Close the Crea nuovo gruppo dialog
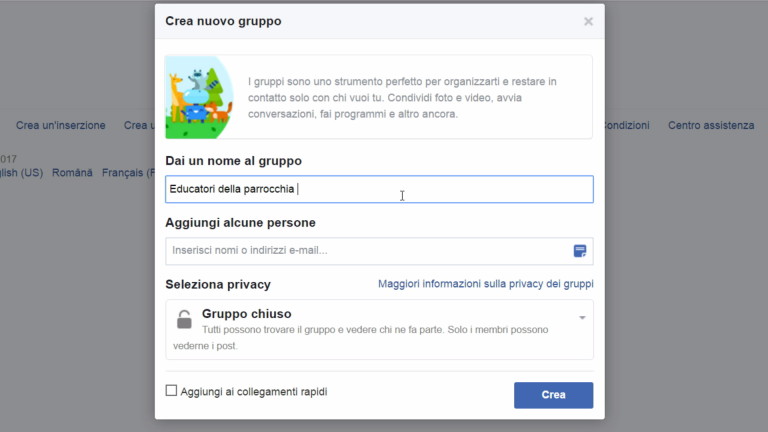768x432 pixels. coord(588,21)
